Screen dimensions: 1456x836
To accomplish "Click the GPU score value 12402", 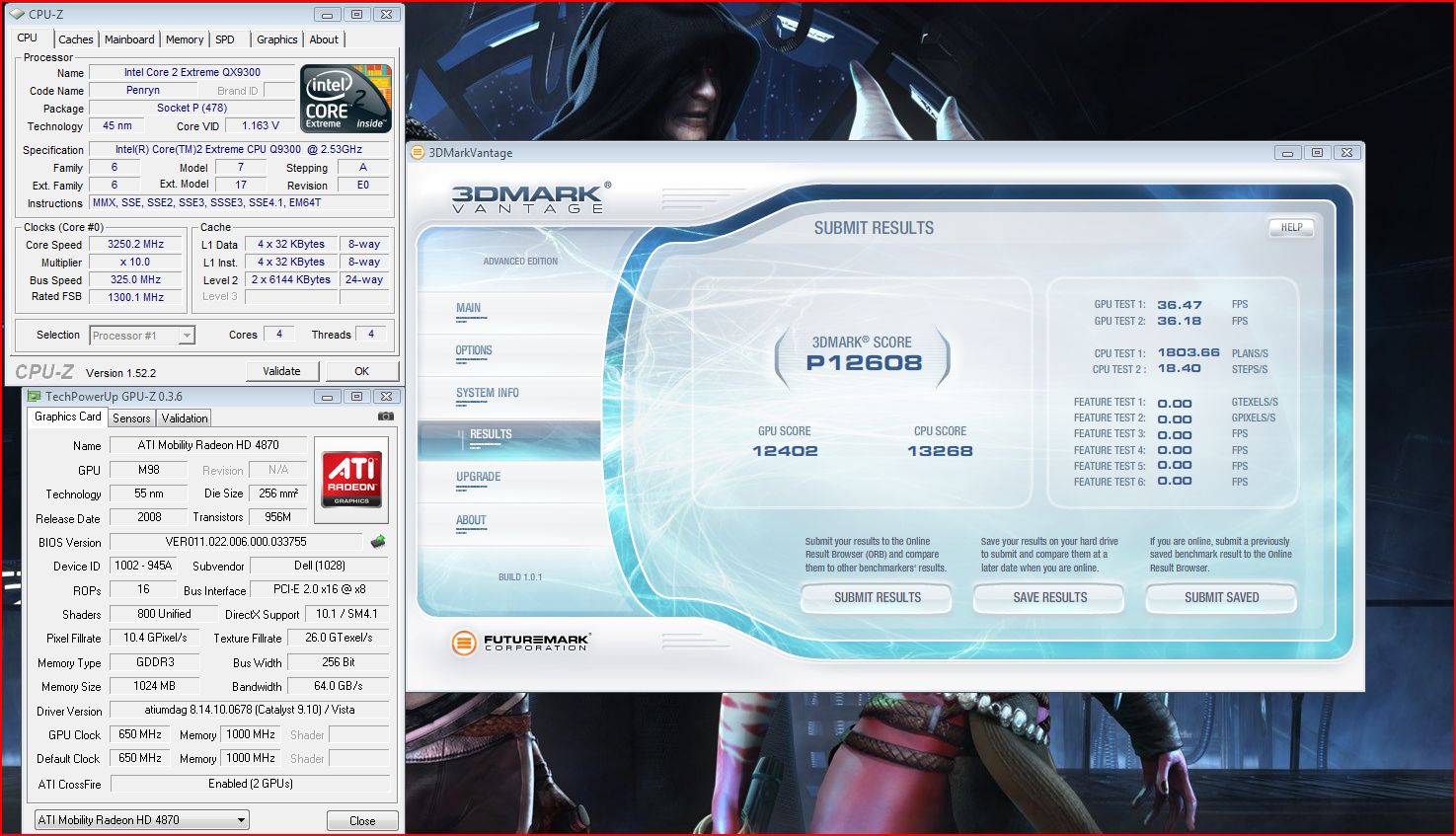I will tap(785, 451).
